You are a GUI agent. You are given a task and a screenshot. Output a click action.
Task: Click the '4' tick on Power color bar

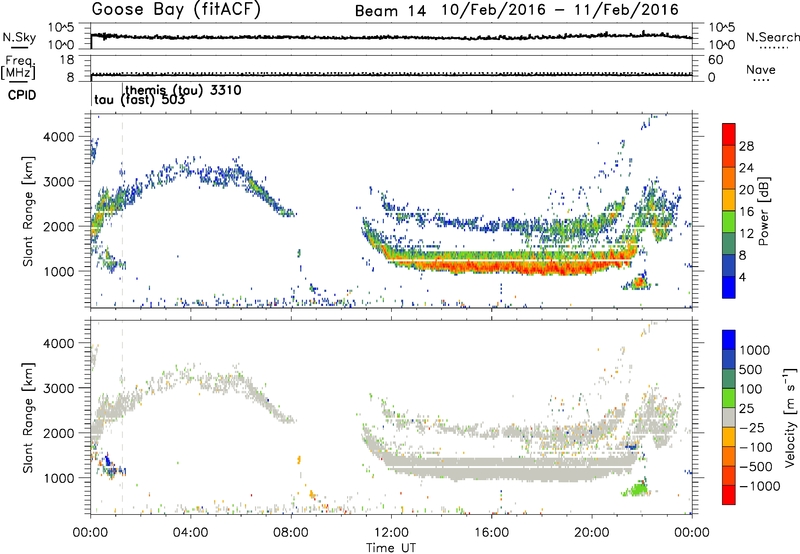[742, 277]
